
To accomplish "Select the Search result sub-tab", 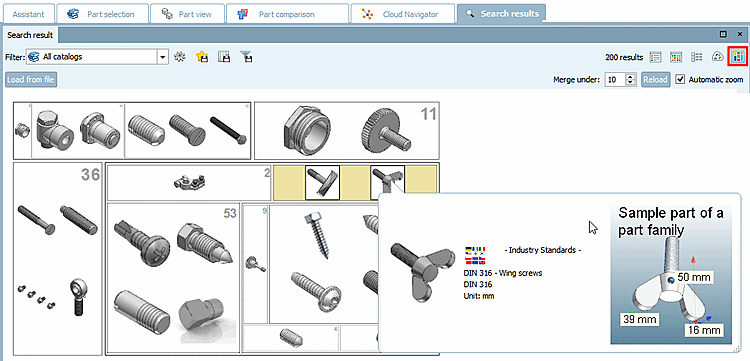I will [30, 35].
